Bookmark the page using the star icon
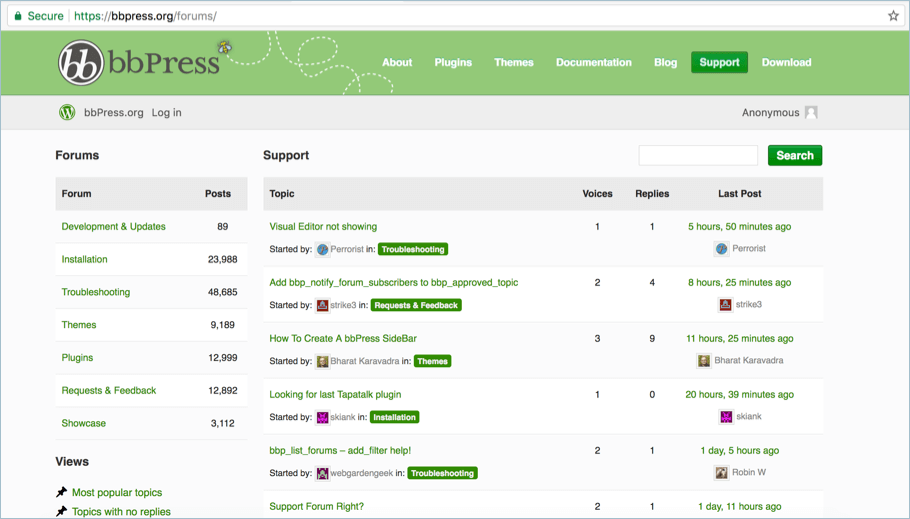The width and height of the screenshot is (910, 519). click(x=893, y=16)
